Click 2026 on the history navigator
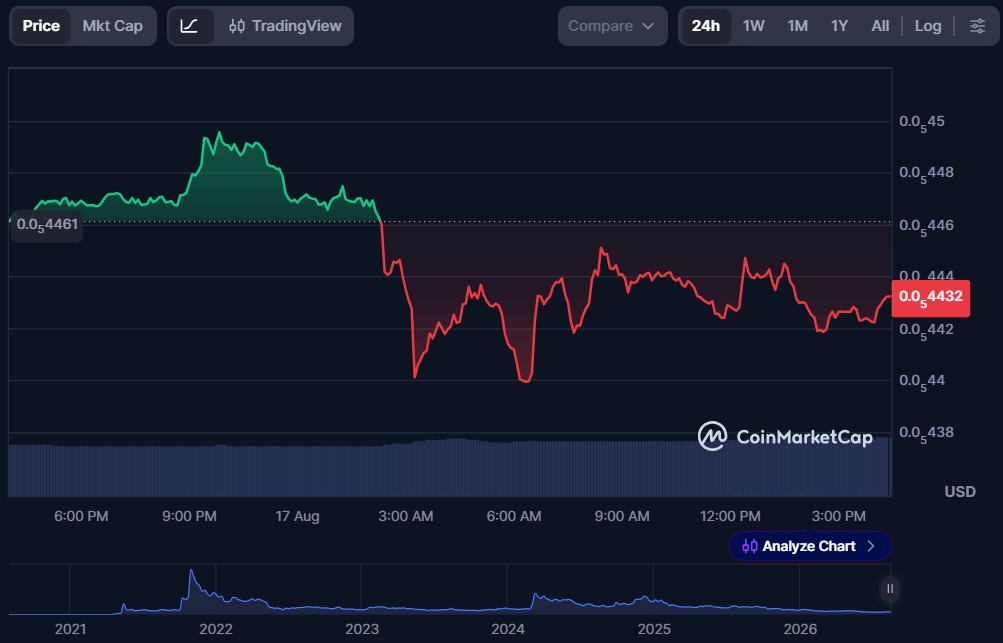Image resolution: width=1003 pixels, height=643 pixels. [800, 630]
